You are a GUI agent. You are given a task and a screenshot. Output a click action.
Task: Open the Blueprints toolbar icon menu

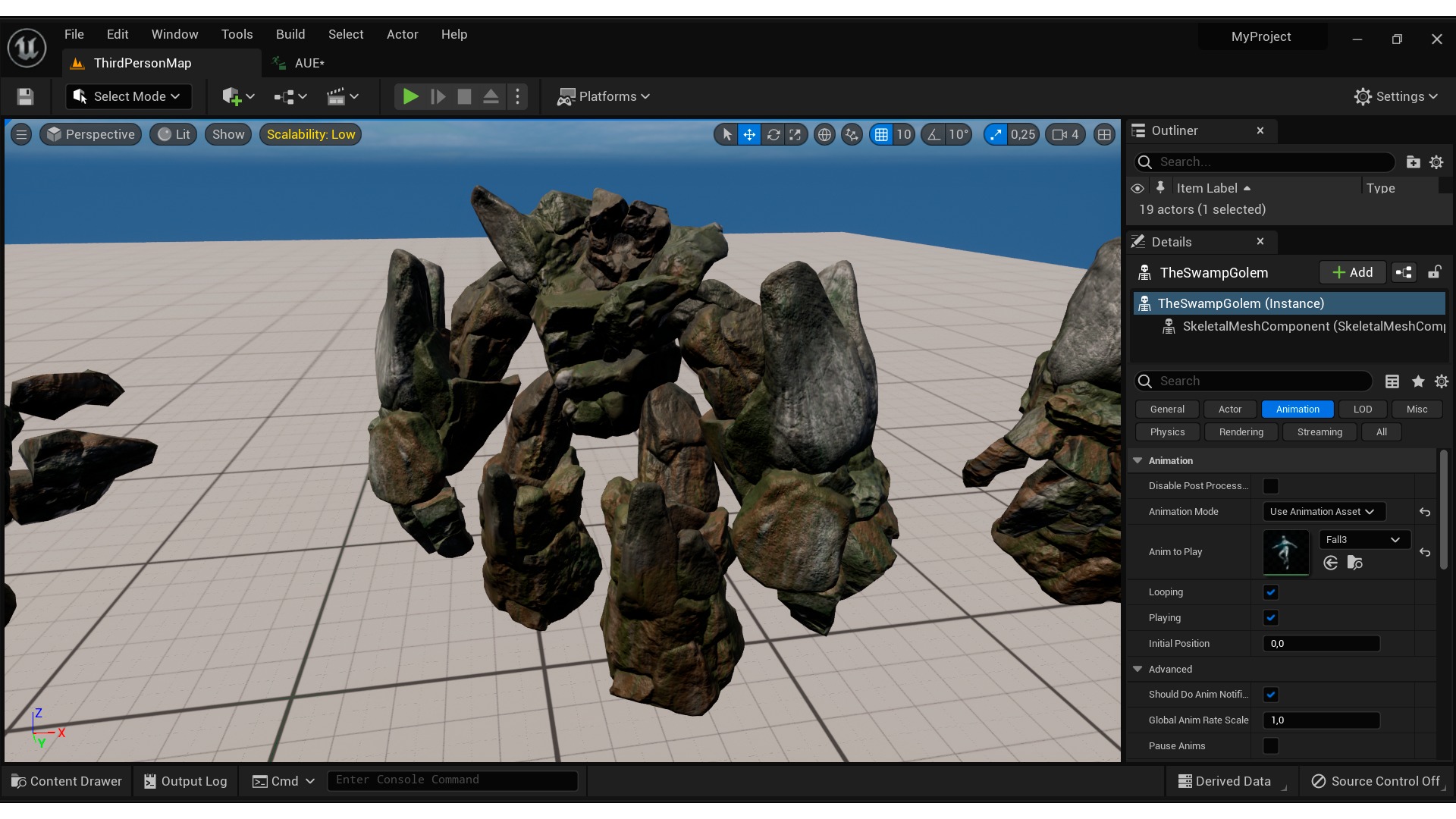(x=290, y=96)
